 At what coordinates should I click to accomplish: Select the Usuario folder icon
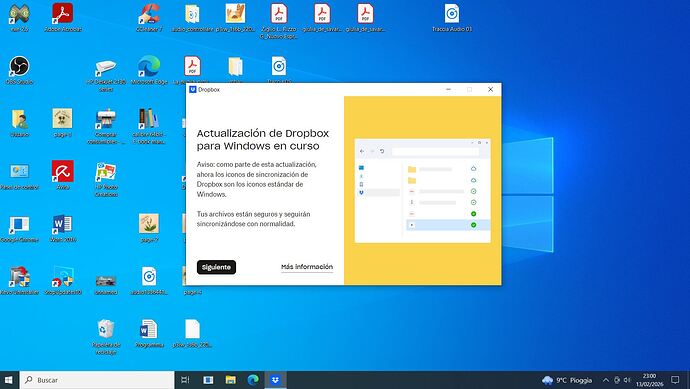(x=19, y=122)
